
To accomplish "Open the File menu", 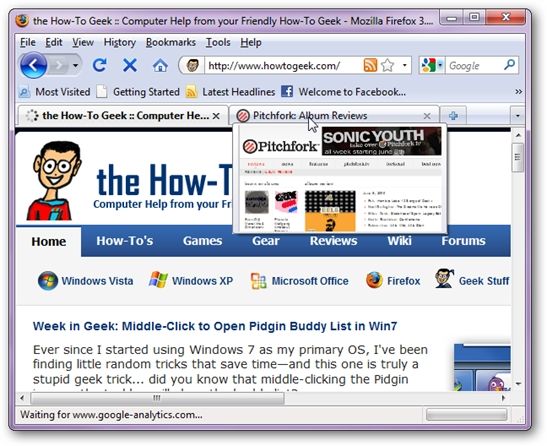I will [x=28, y=42].
